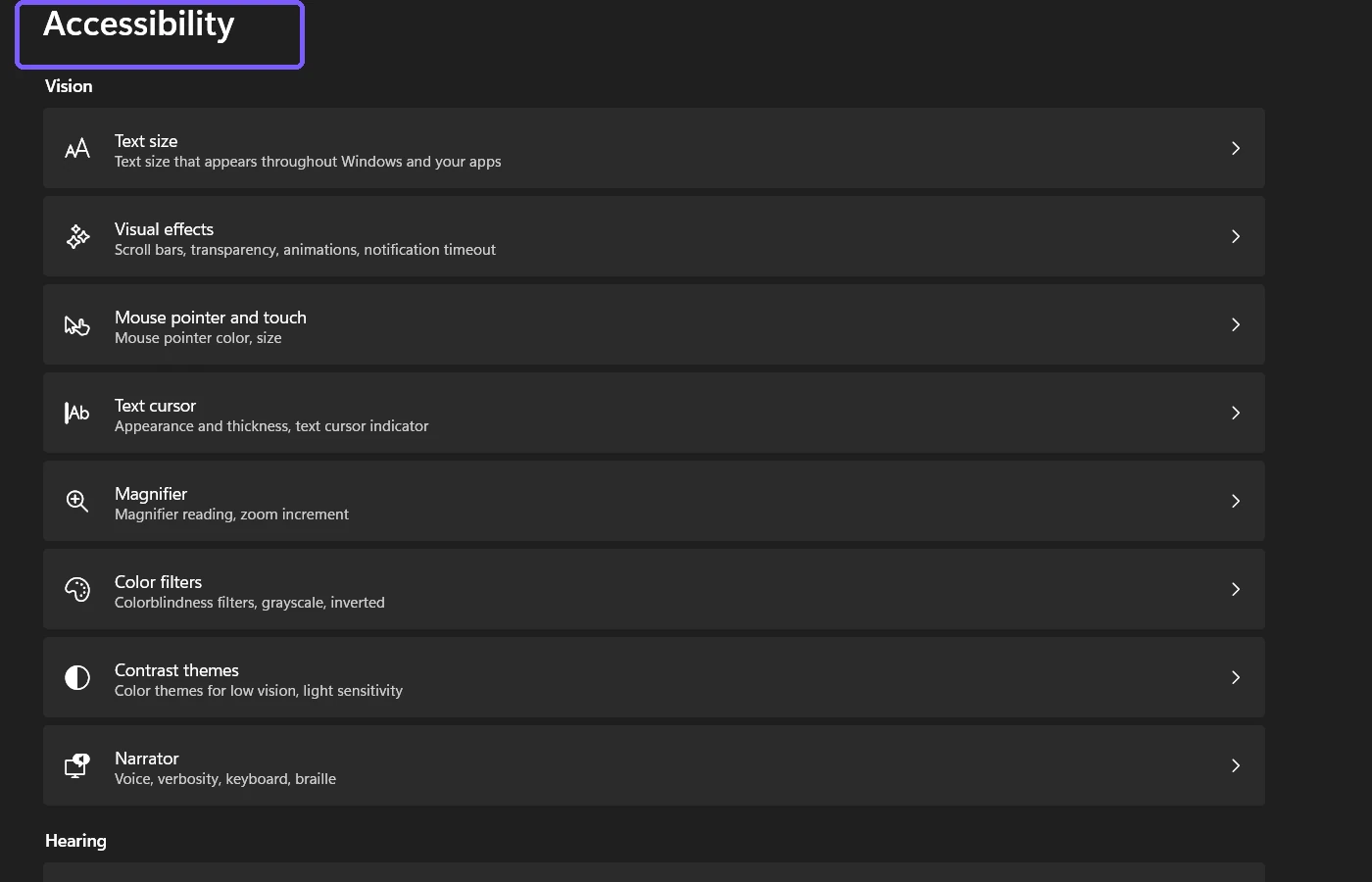The height and width of the screenshot is (882, 1372).
Task: Open the Magnifier settings label
Action: coord(151,494)
